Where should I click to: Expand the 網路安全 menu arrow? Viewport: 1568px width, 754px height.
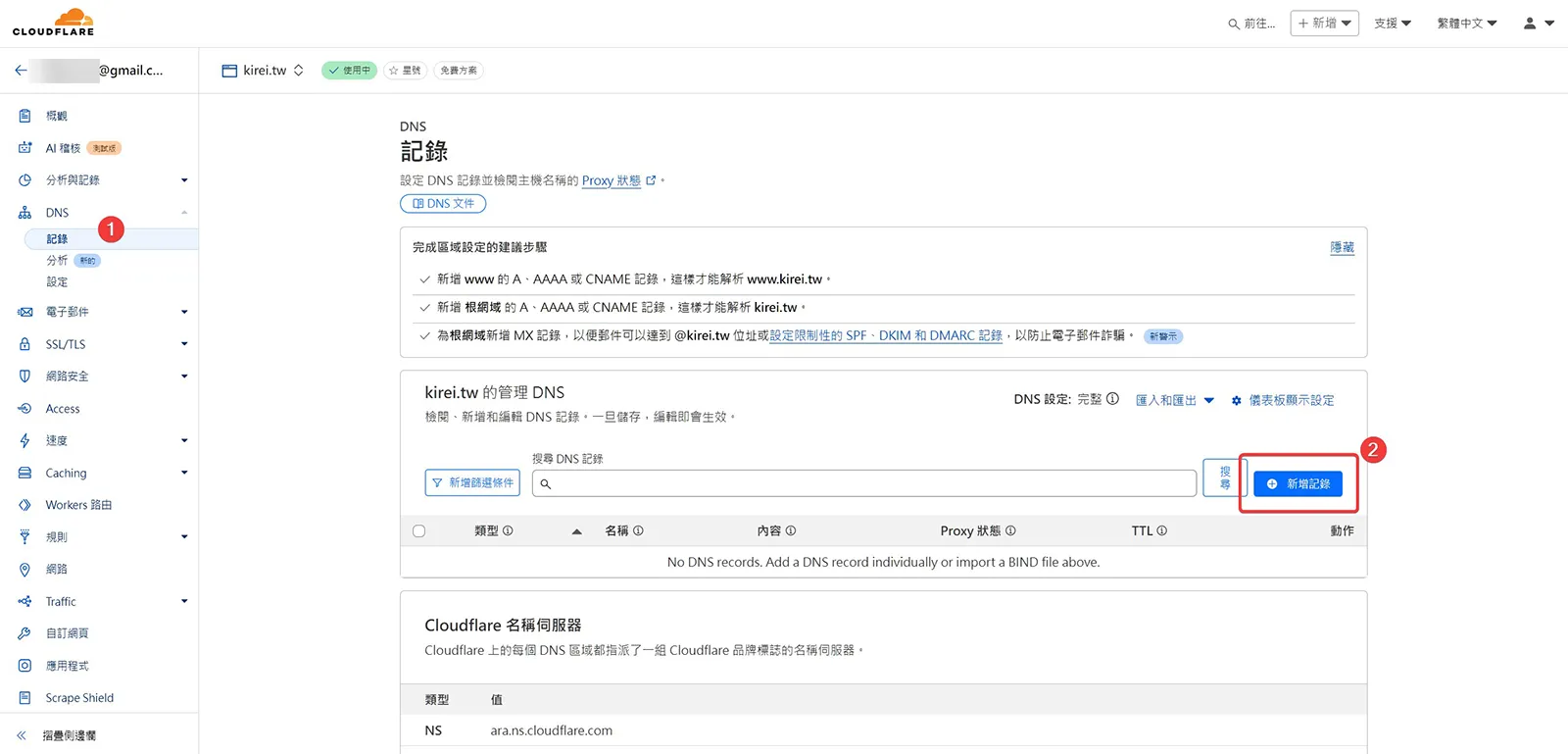coord(184,377)
